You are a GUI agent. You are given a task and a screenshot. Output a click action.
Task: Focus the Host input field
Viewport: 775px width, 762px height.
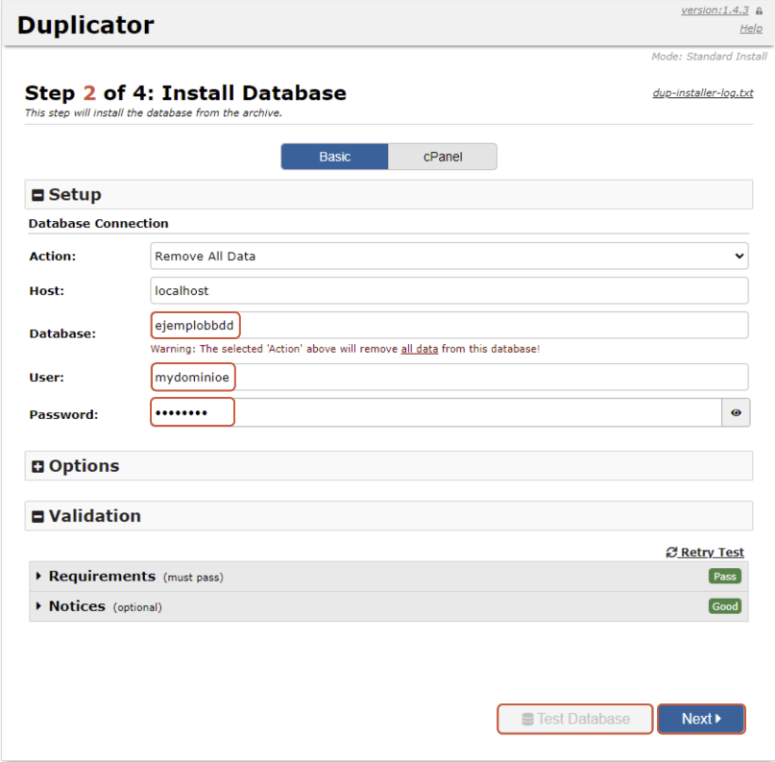point(449,291)
